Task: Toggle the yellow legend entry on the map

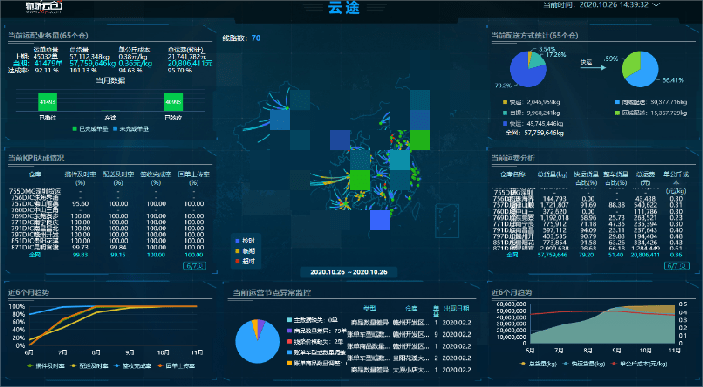Action: (x=245, y=251)
